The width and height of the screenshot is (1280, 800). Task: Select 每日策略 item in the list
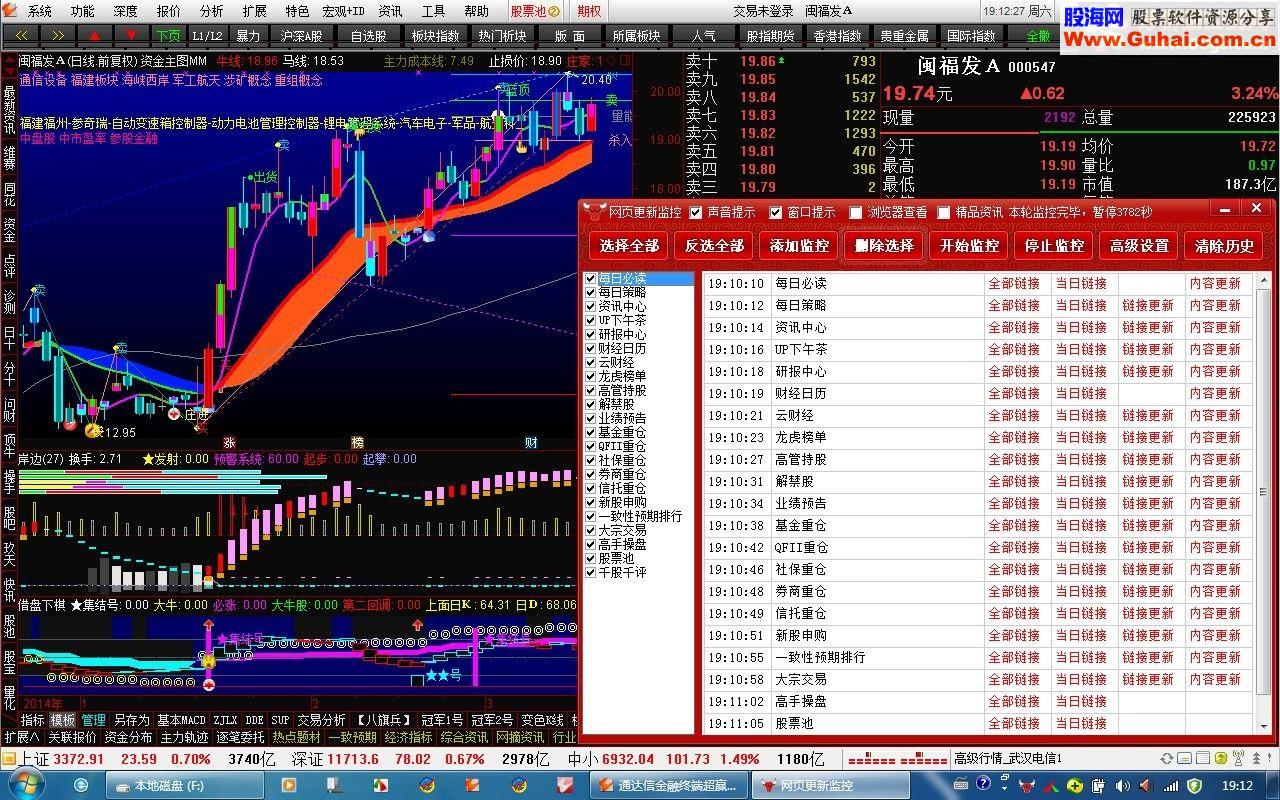point(623,293)
